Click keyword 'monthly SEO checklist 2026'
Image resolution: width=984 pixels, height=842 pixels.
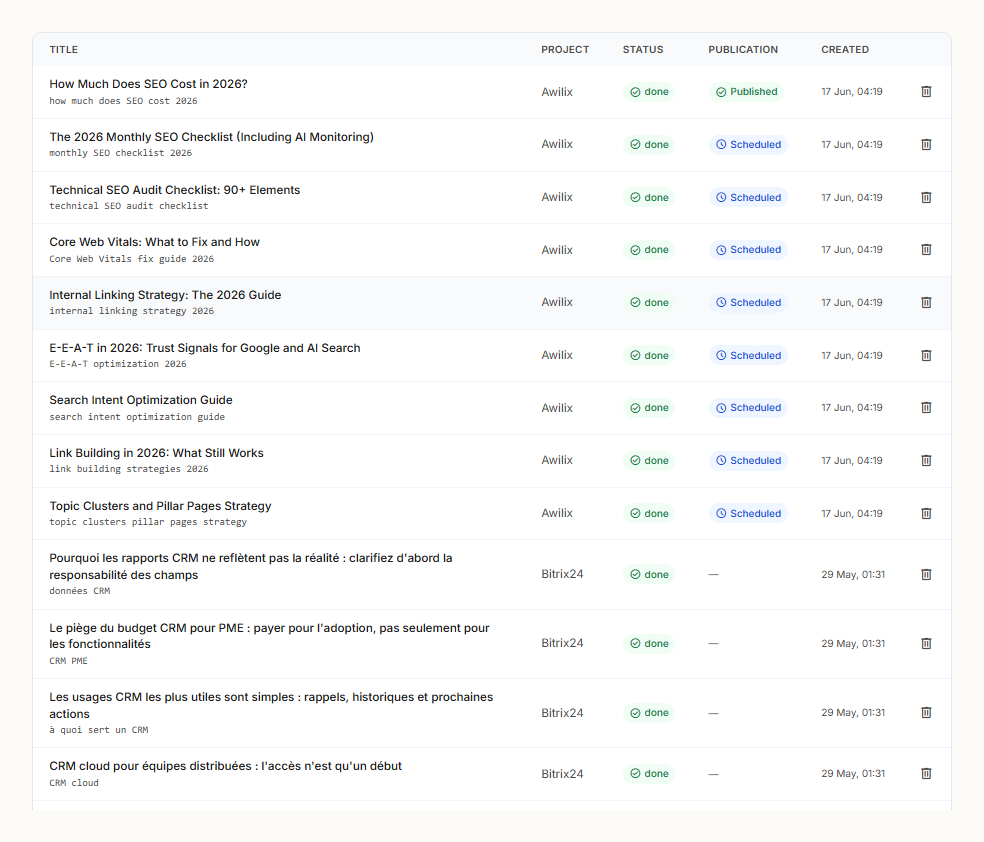pos(120,153)
